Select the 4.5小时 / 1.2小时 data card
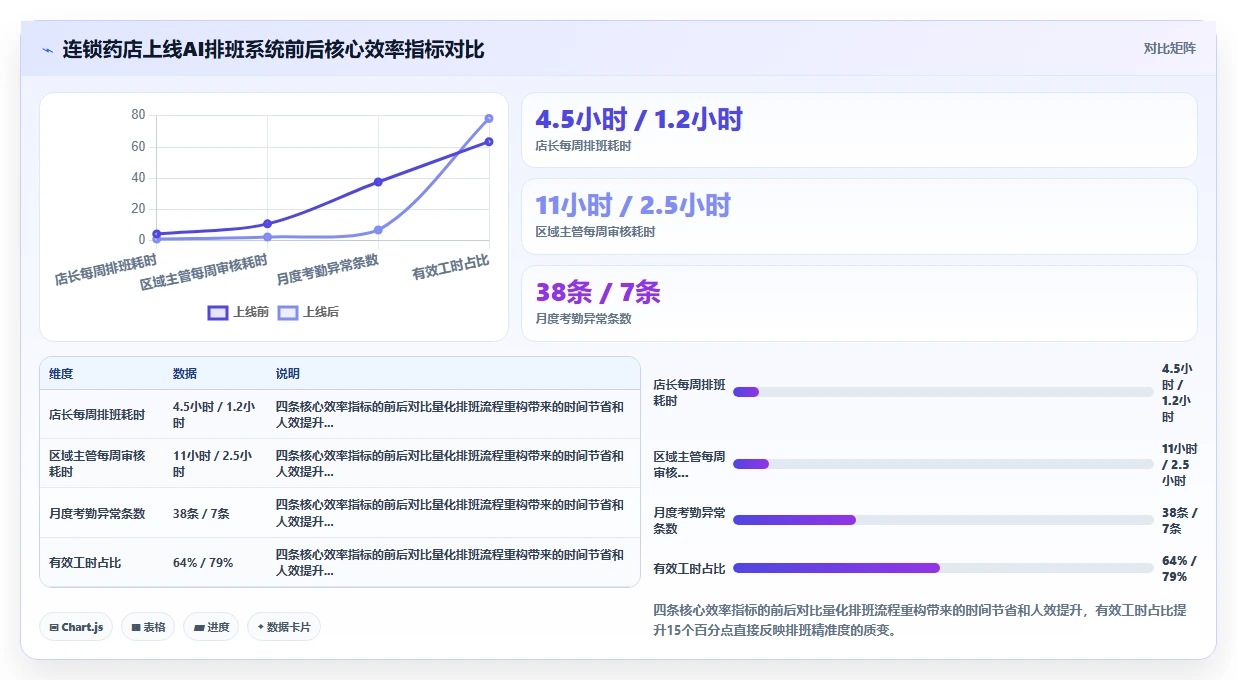Viewport: 1237px width, 680px height. pos(859,130)
